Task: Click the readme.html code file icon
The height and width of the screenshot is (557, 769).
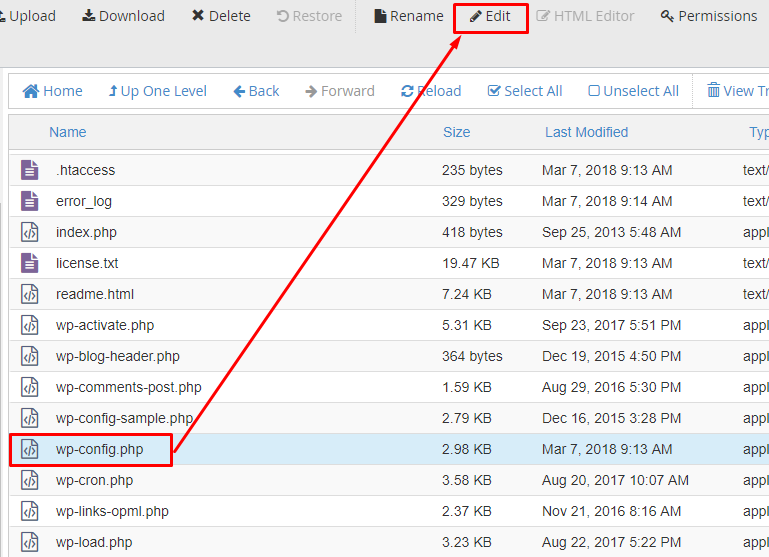Action: (29, 294)
